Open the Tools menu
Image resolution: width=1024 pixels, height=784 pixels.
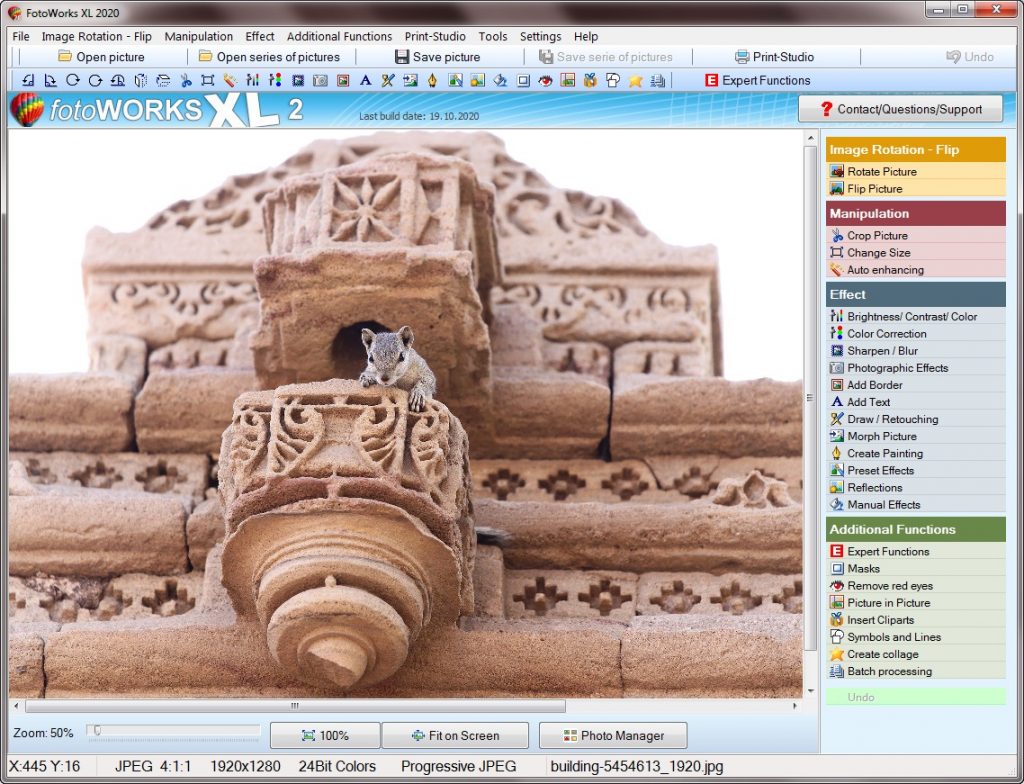pyautogui.click(x=492, y=36)
